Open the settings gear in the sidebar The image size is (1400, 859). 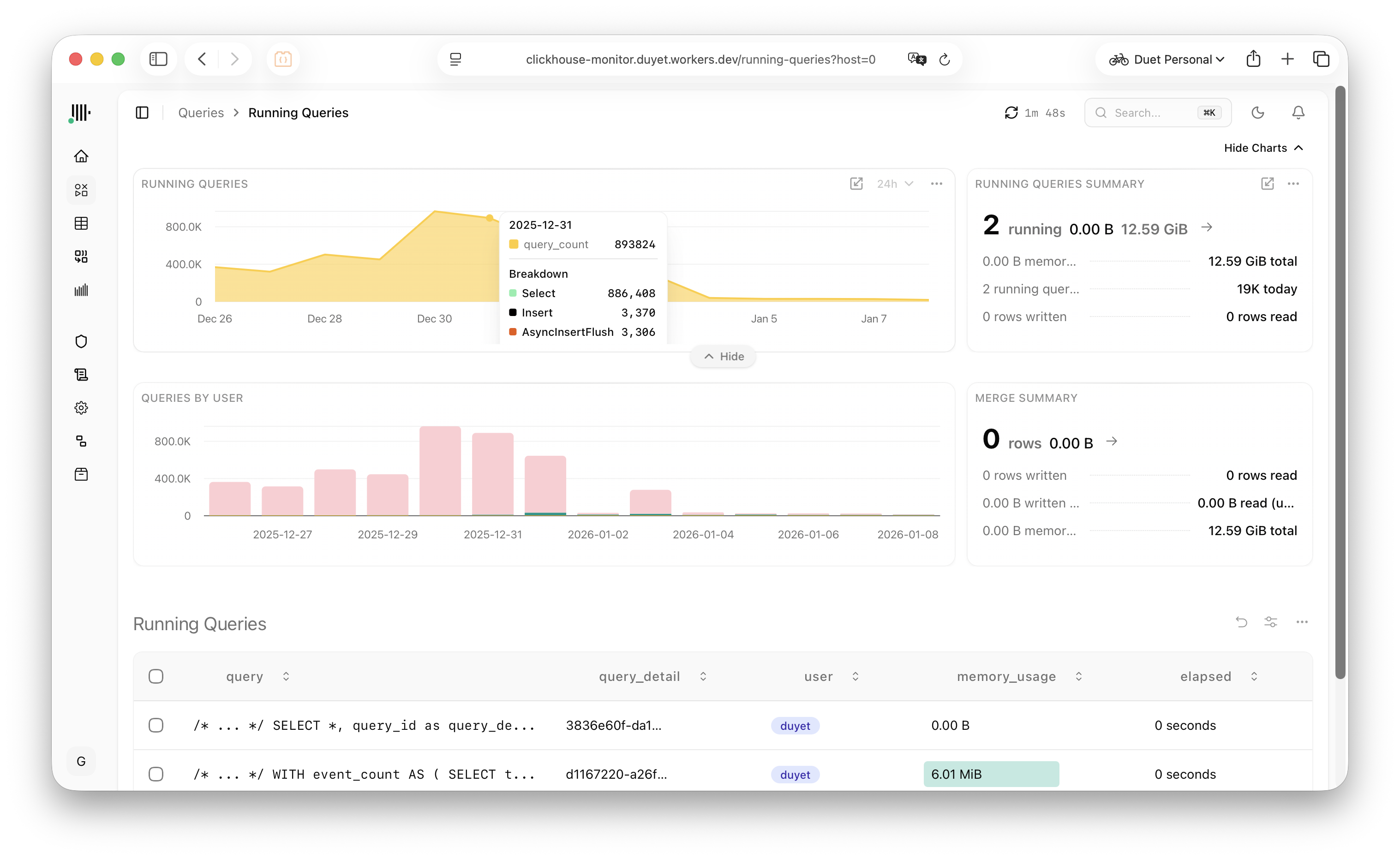(x=81, y=408)
